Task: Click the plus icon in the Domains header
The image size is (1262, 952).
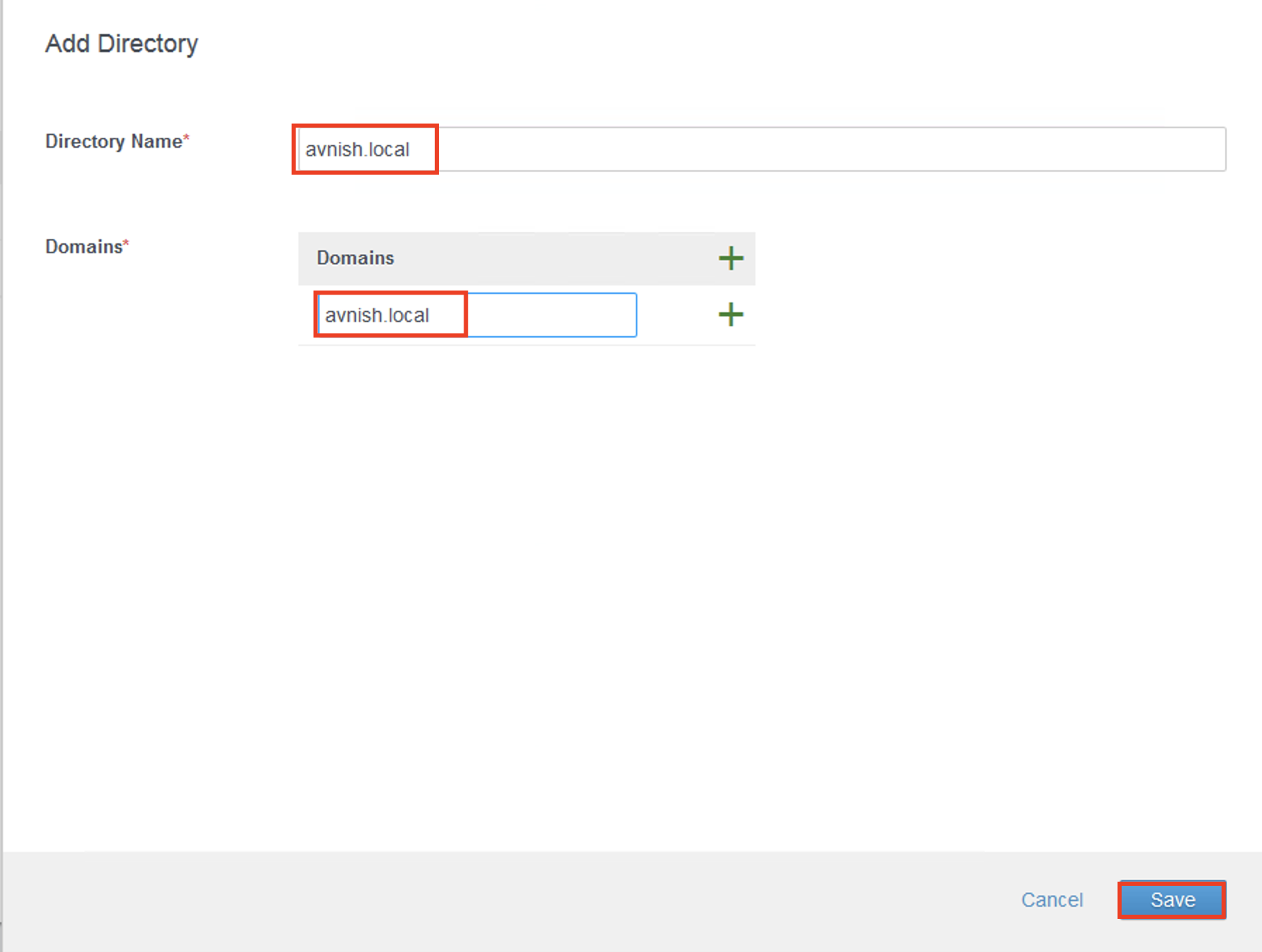Action: click(730, 258)
